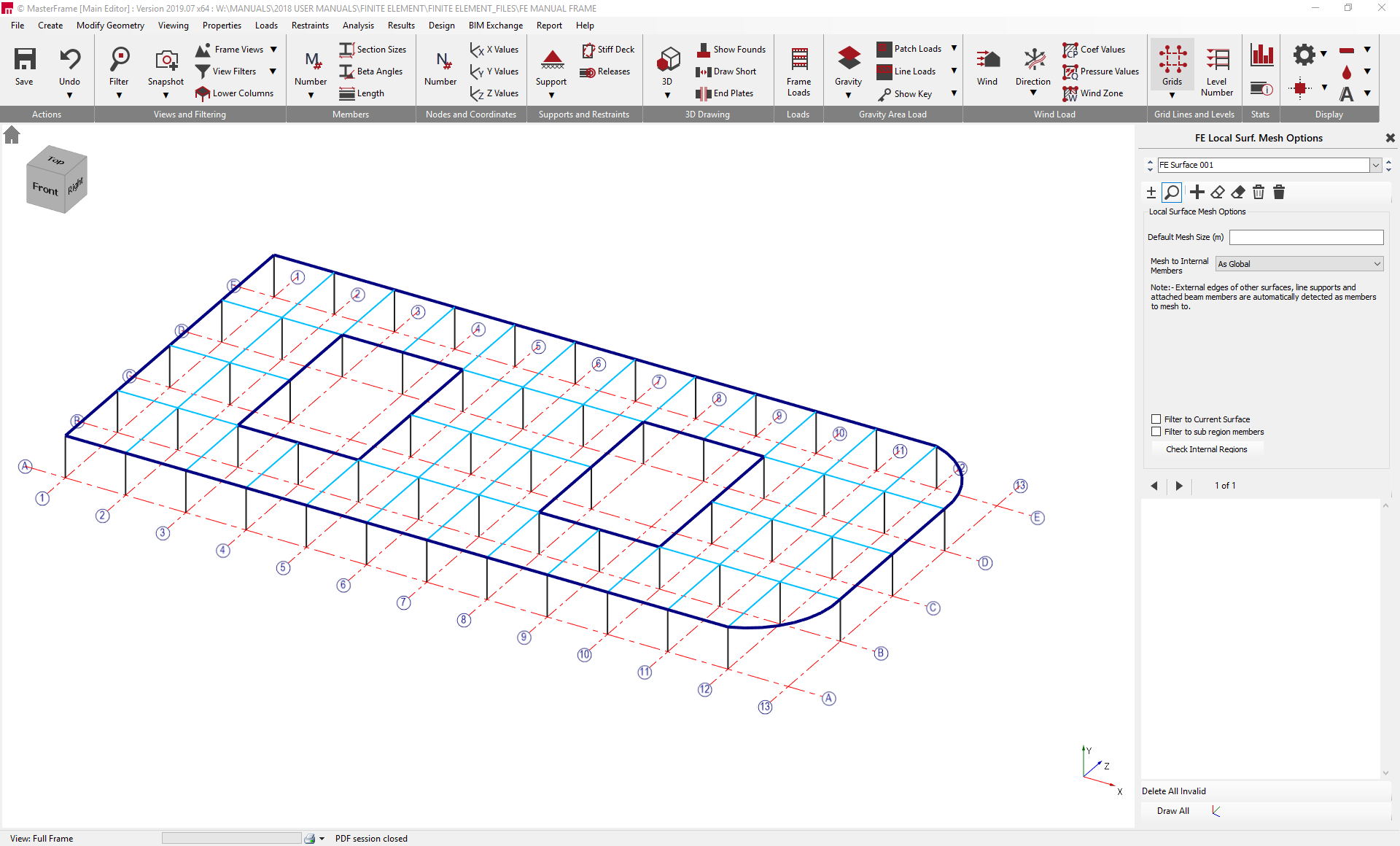Viewport: 1400px width, 846px height.
Task: Select the Section Sizes tool
Action: (373, 49)
